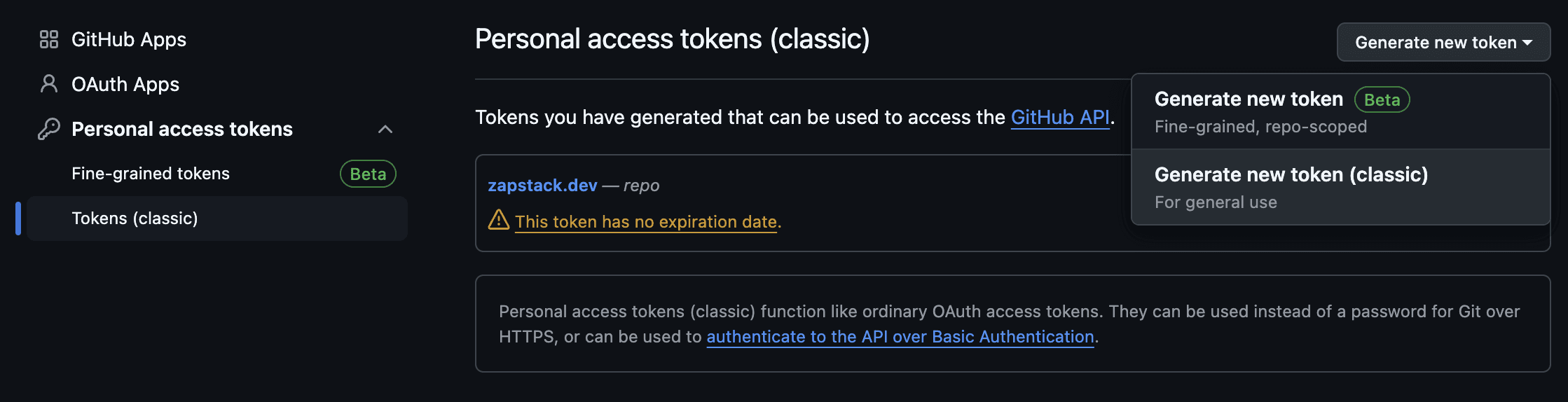Click the caret arrow on Generate new token
Image resolution: width=1568 pixels, height=402 pixels.
1527,43
